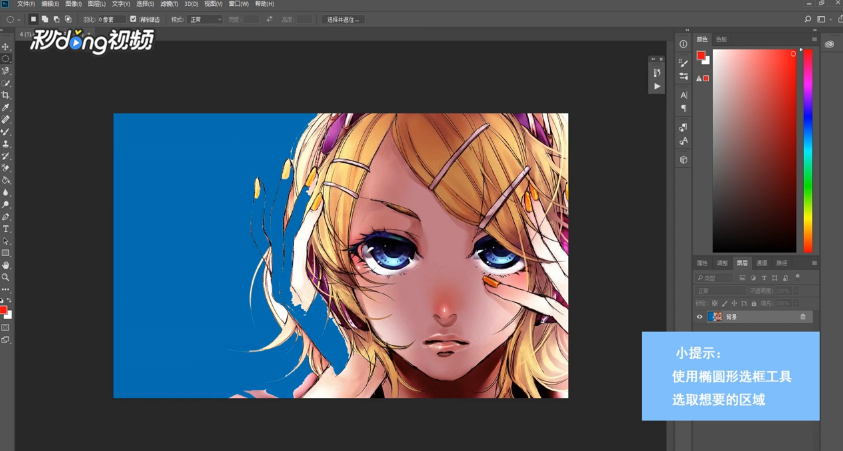Screen dimensions: 843x451
Task: Open the layer filter type dropdown
Action: (714, 278)
